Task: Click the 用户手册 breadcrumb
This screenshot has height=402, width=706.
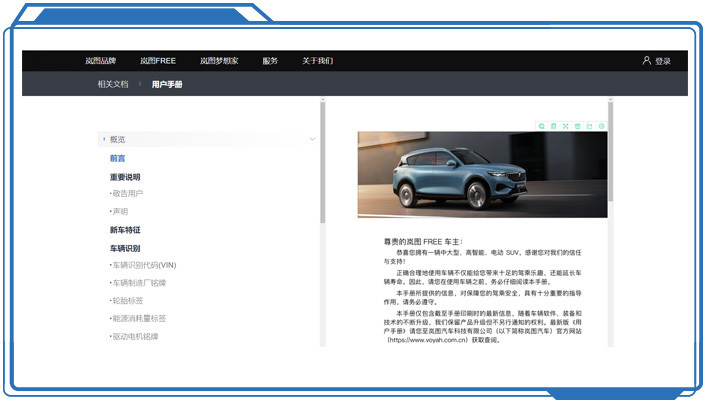Action: point(167,84)
